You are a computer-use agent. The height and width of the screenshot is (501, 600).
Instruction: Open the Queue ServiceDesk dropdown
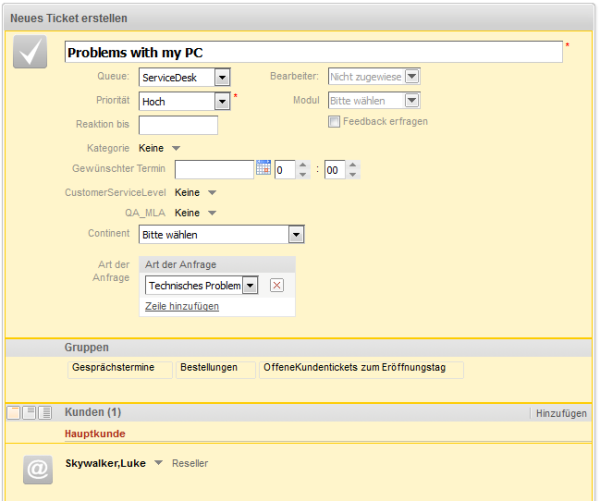(x=222, y=78)
